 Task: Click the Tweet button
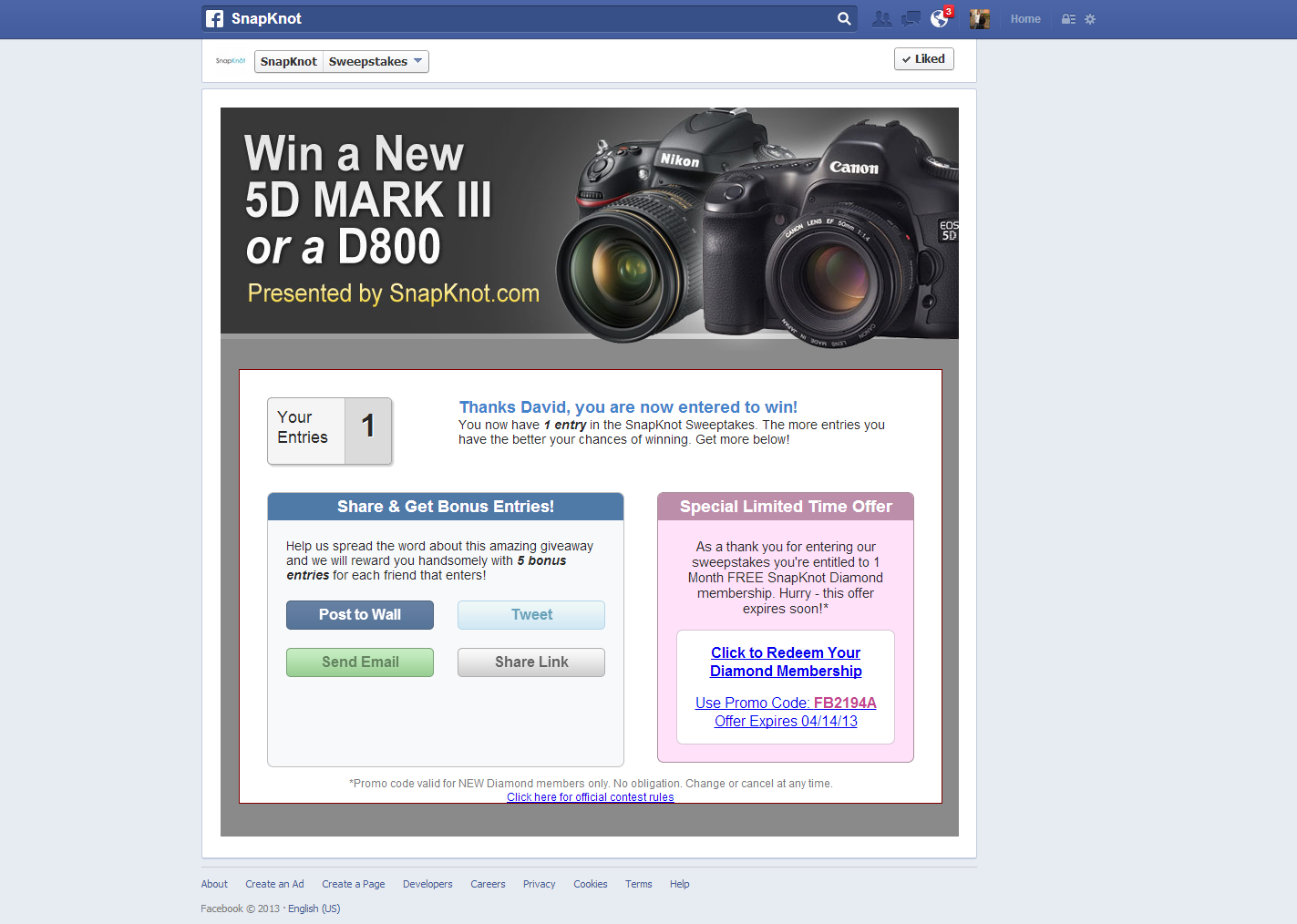click(x=531, y=615)
